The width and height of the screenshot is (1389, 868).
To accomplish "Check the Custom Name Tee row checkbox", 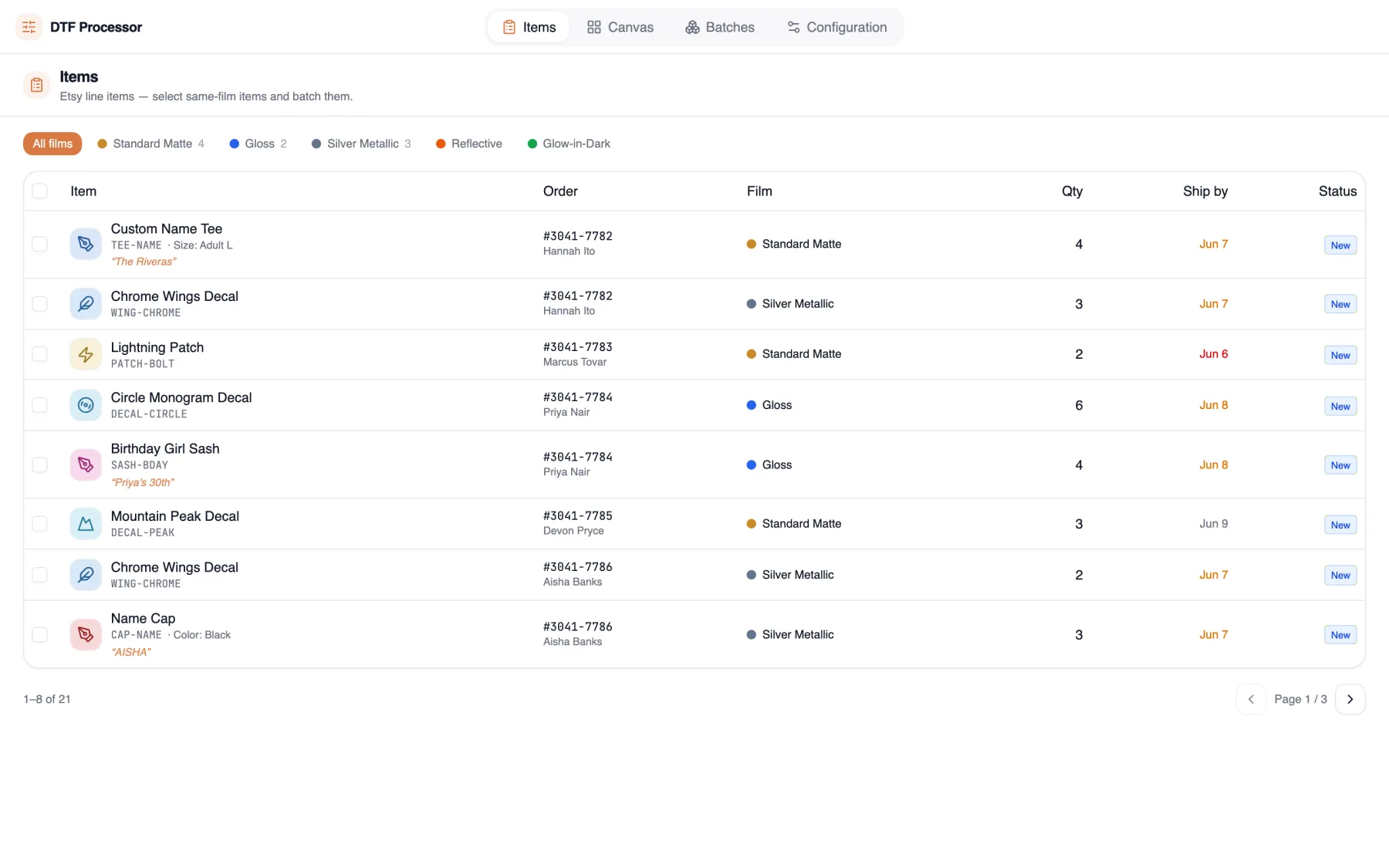I will point(39,244).
